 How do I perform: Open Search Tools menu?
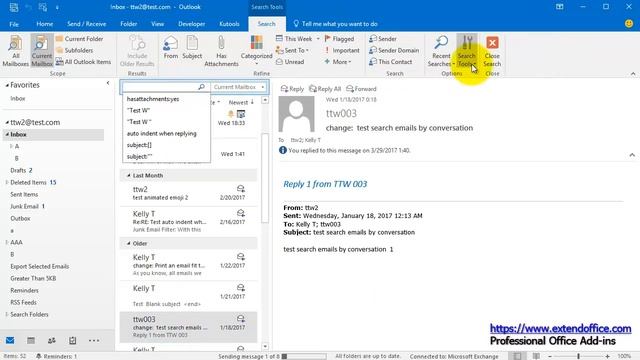(x=467, y=51)
